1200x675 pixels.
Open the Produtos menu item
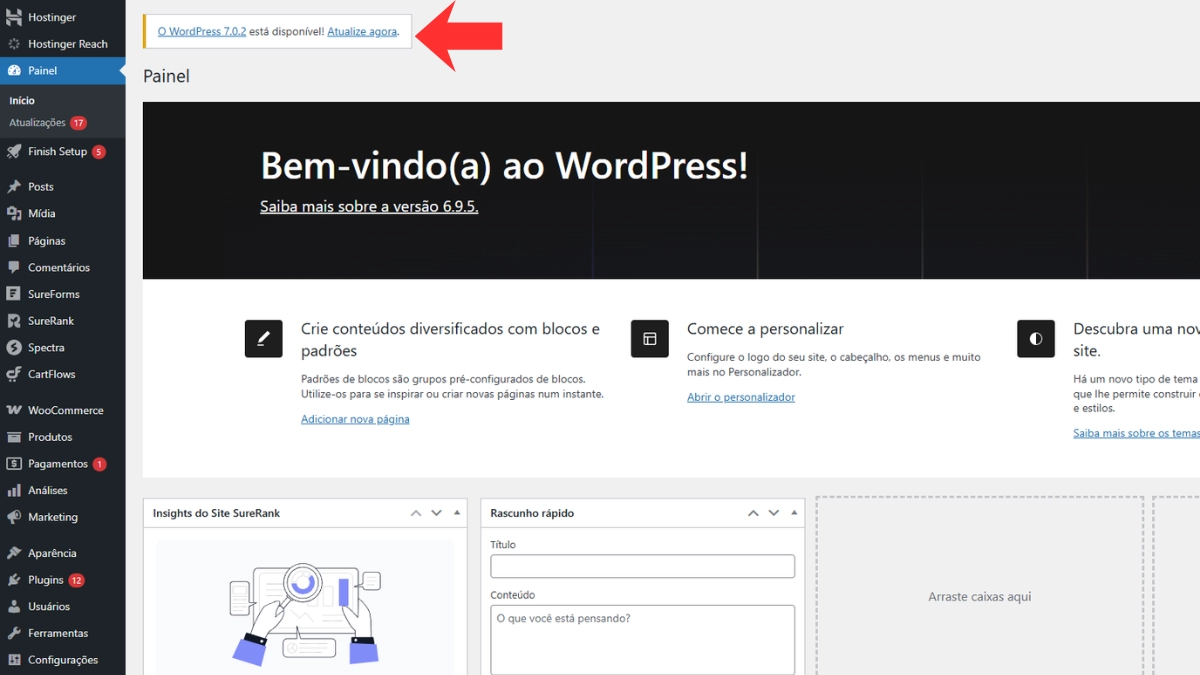[63, 437]
